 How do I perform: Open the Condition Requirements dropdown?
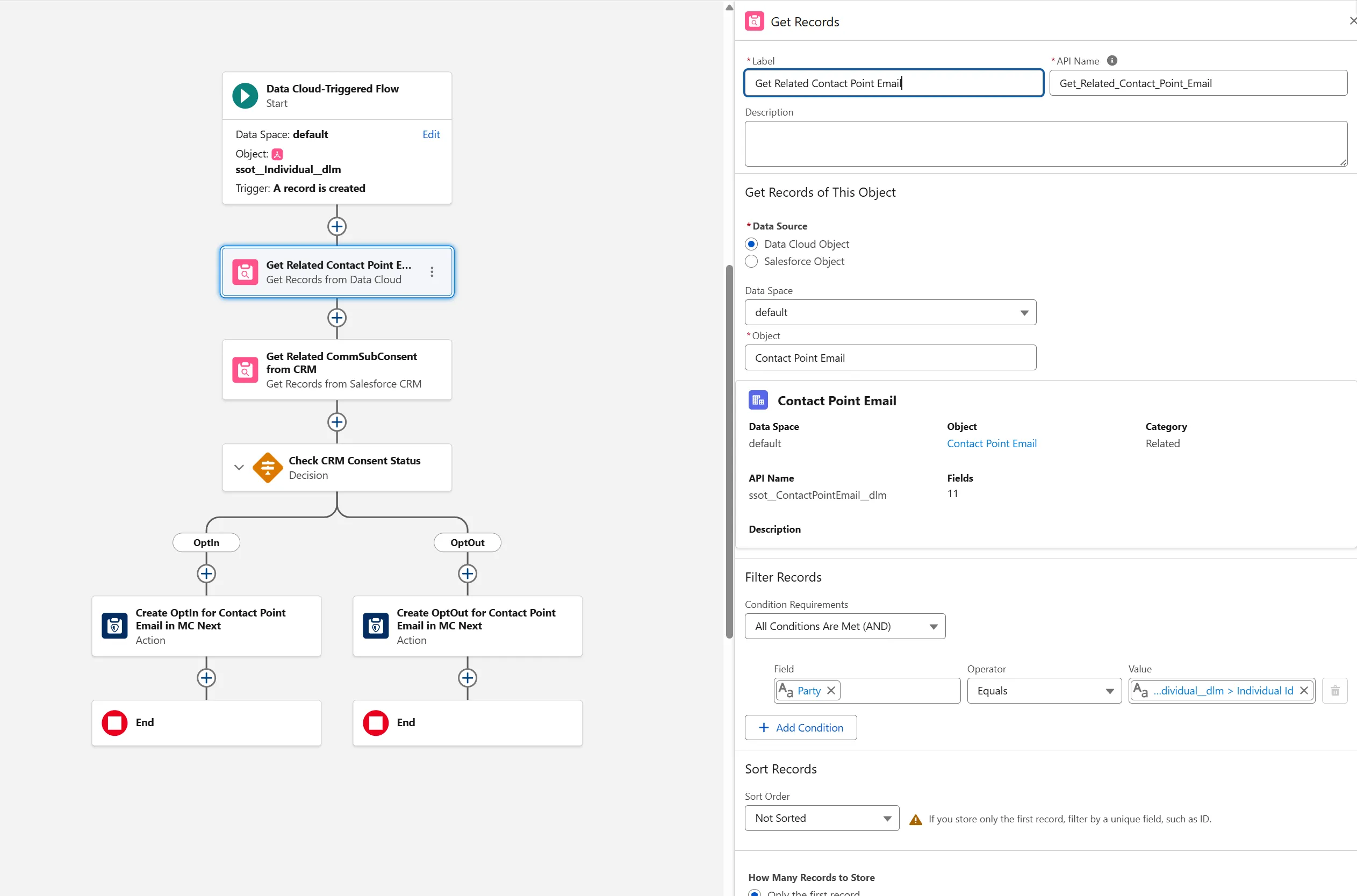[x=845, y=626]
